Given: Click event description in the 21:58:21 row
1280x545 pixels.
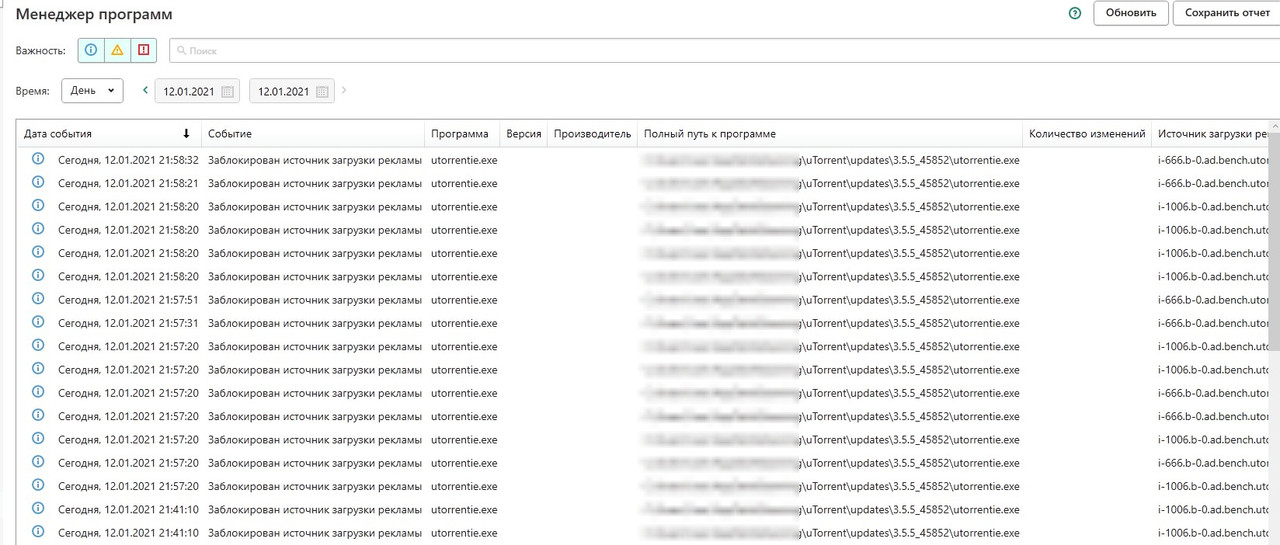Looking at the screenshot, I should (x=315, y=183).
